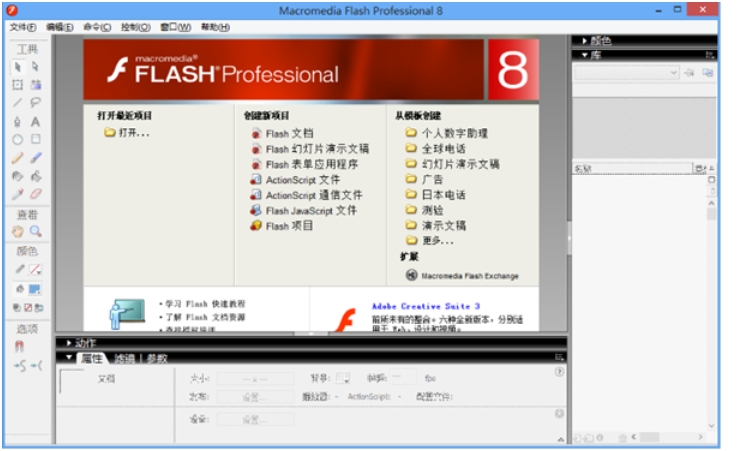Click the fps frame rate field
Screen dimensions: 745x451
pos(402,378)
